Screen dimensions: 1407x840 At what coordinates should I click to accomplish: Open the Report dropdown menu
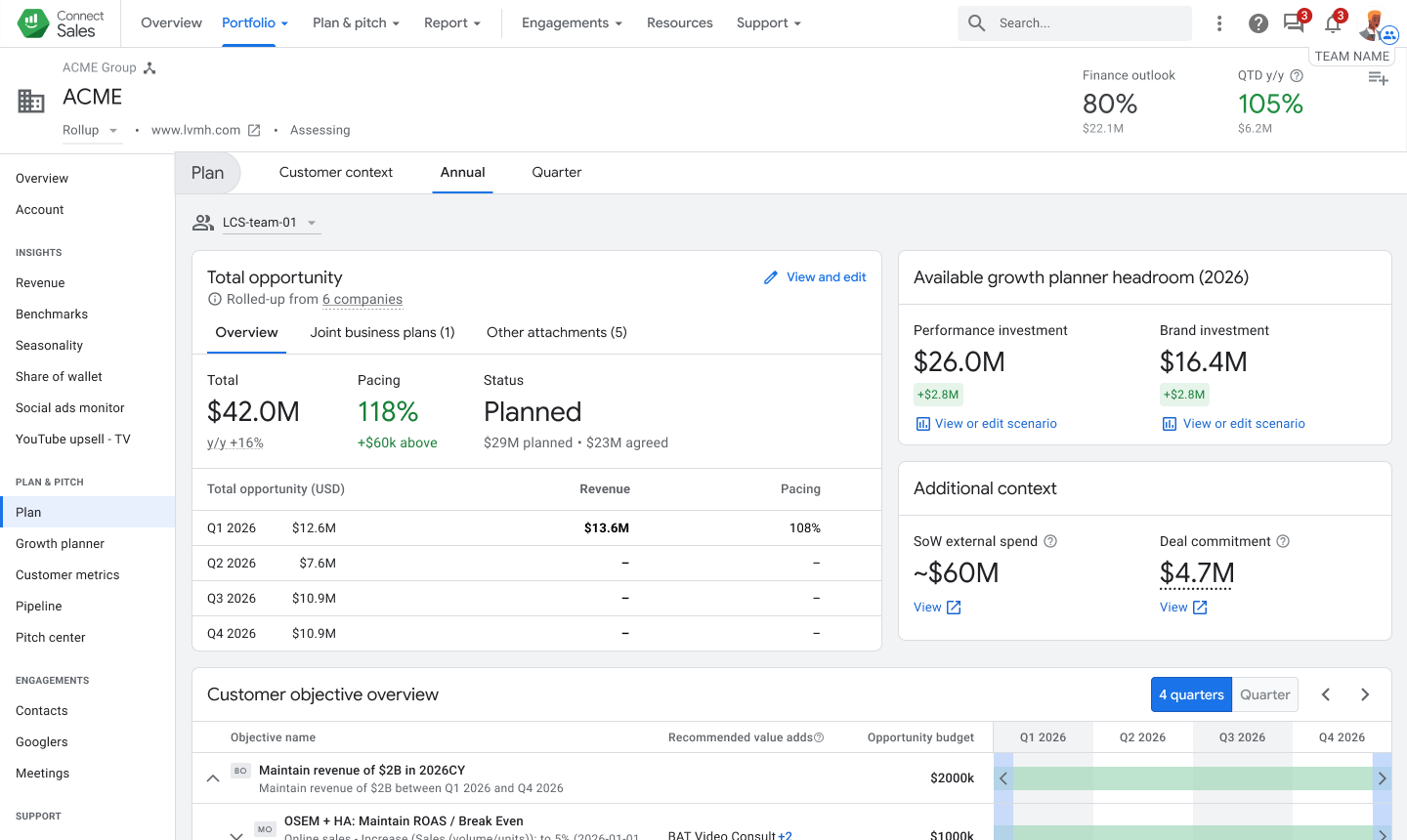click(x=452, y=22)
